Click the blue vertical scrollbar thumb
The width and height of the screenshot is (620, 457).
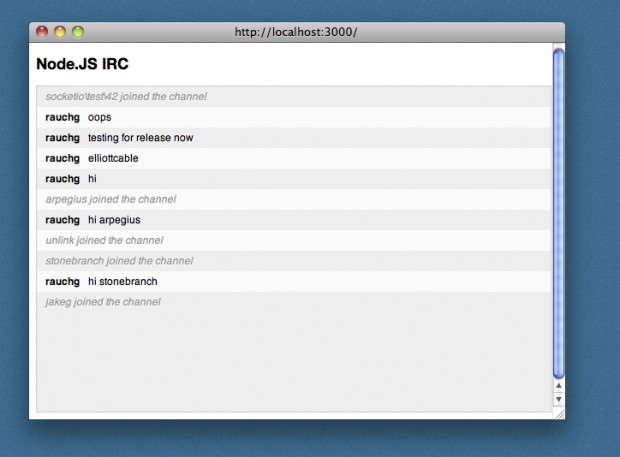click(x=558, y=213)
